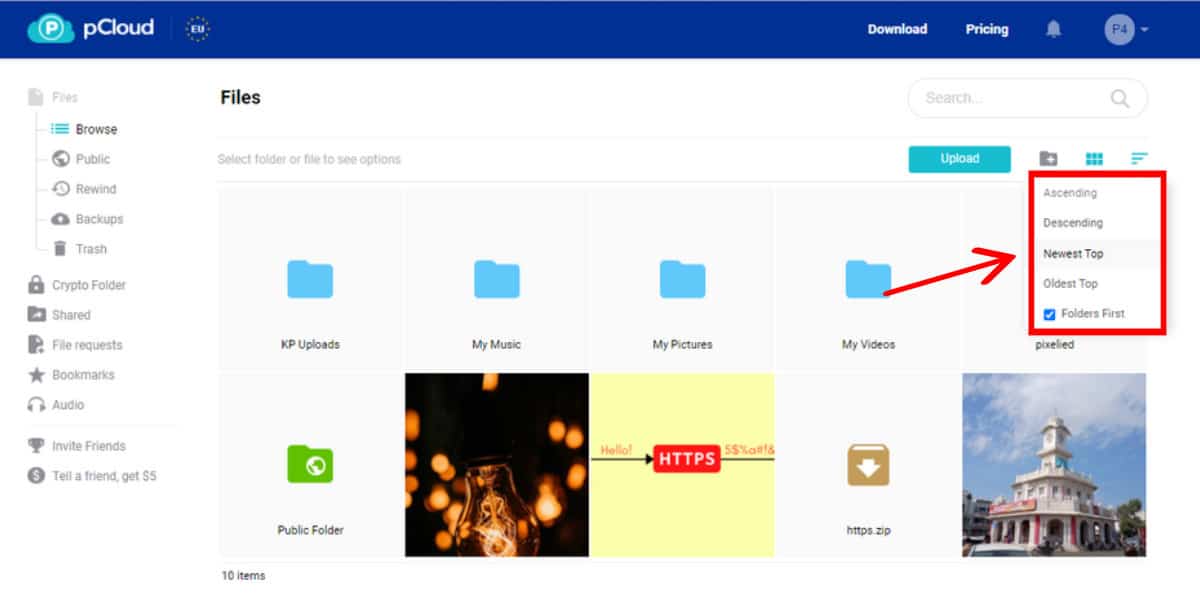Open the sort options icon
Viewport: 1200px width, 600px height.
tap(1139, 159)
